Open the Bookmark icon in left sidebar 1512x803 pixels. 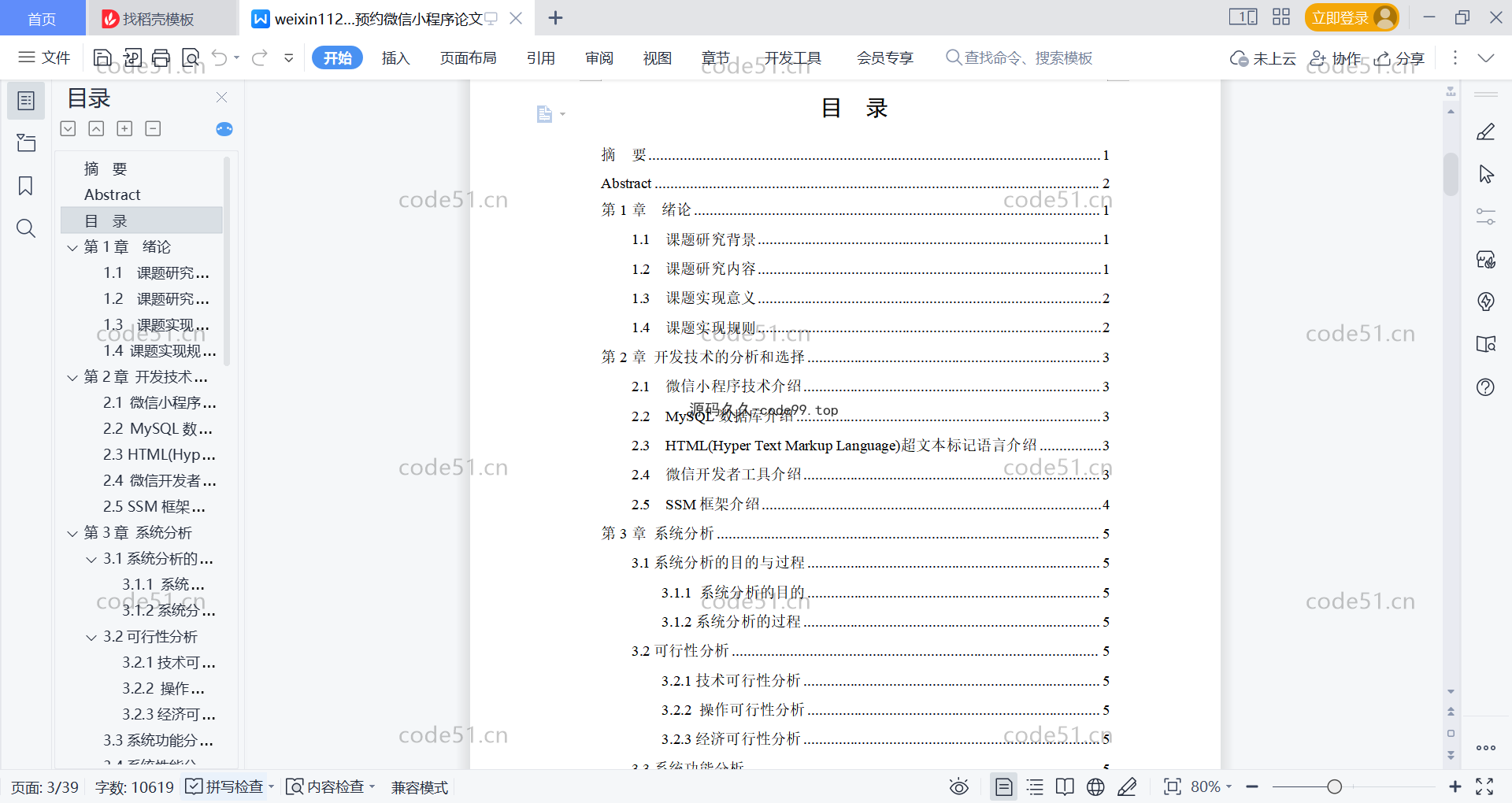tap(26, 186)
